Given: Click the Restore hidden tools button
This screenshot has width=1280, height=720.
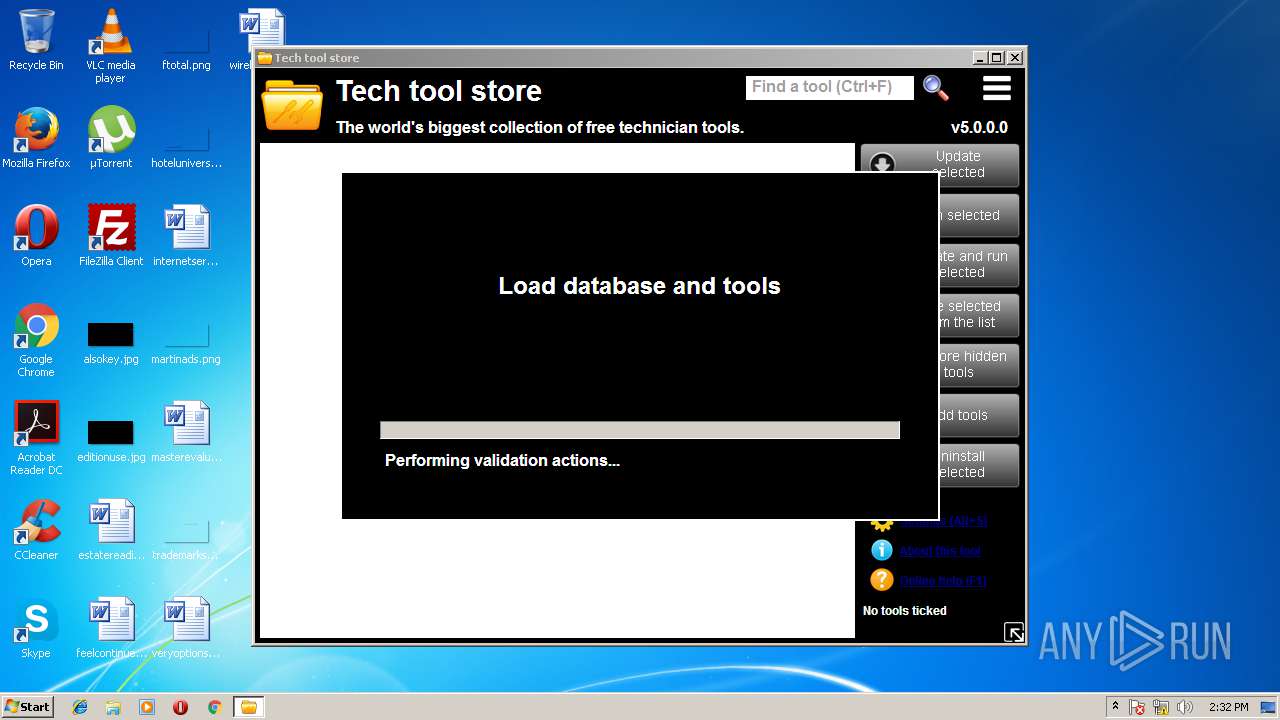Looking at the screenshot, I should click(x=978, y=365).
